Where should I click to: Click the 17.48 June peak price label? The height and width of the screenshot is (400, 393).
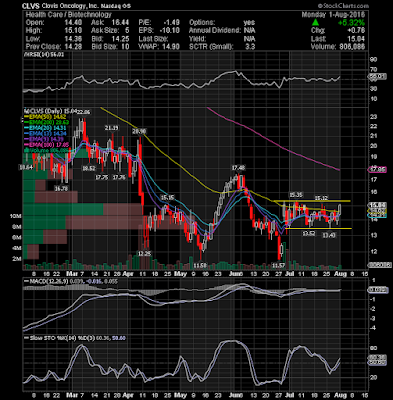click(239, 168)
